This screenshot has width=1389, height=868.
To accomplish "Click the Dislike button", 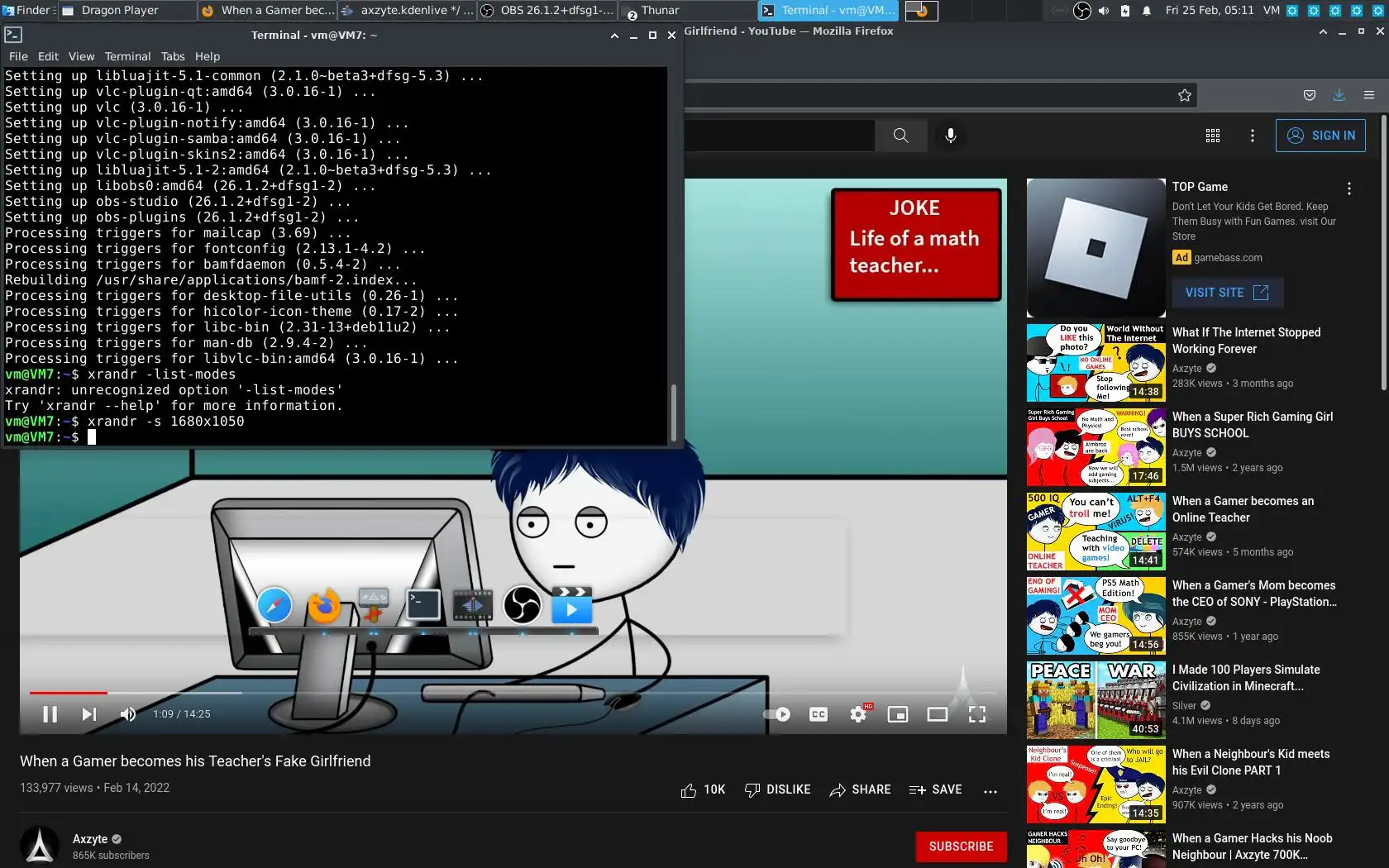I will point(777,790).
